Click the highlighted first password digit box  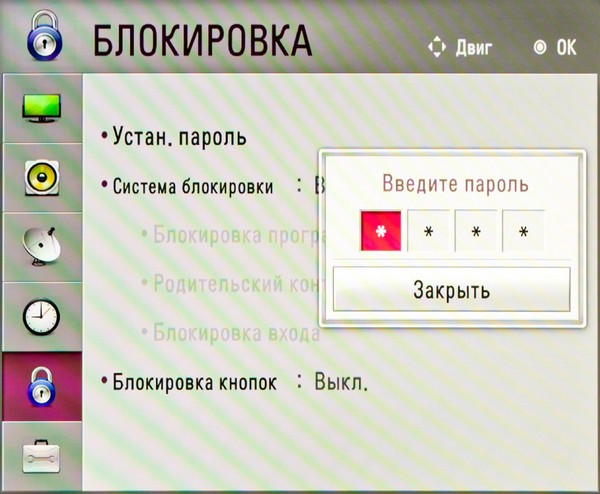pos(380,231)
